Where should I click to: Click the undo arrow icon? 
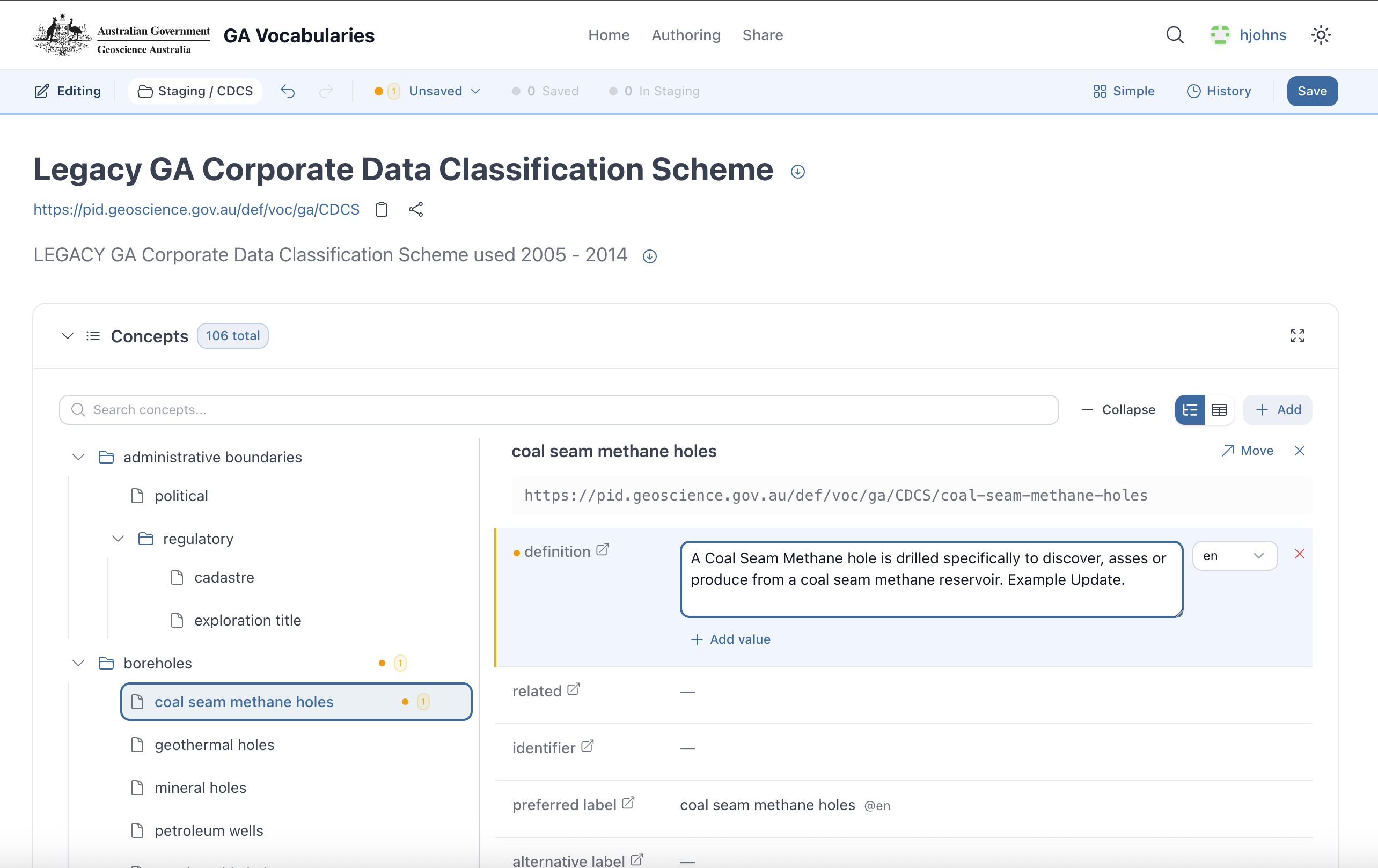288,92
